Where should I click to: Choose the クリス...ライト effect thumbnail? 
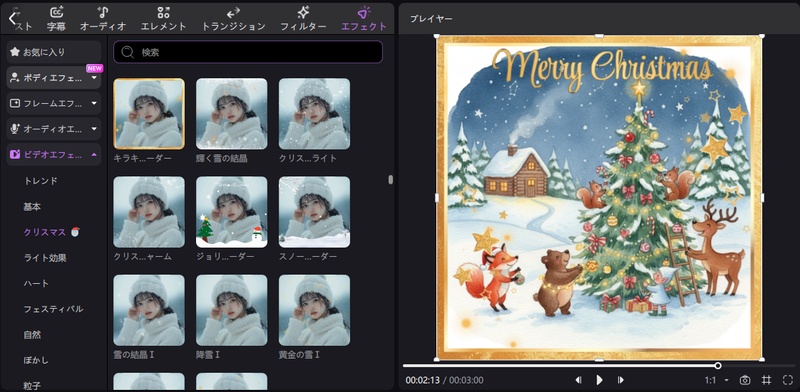[x=314, y=114]
